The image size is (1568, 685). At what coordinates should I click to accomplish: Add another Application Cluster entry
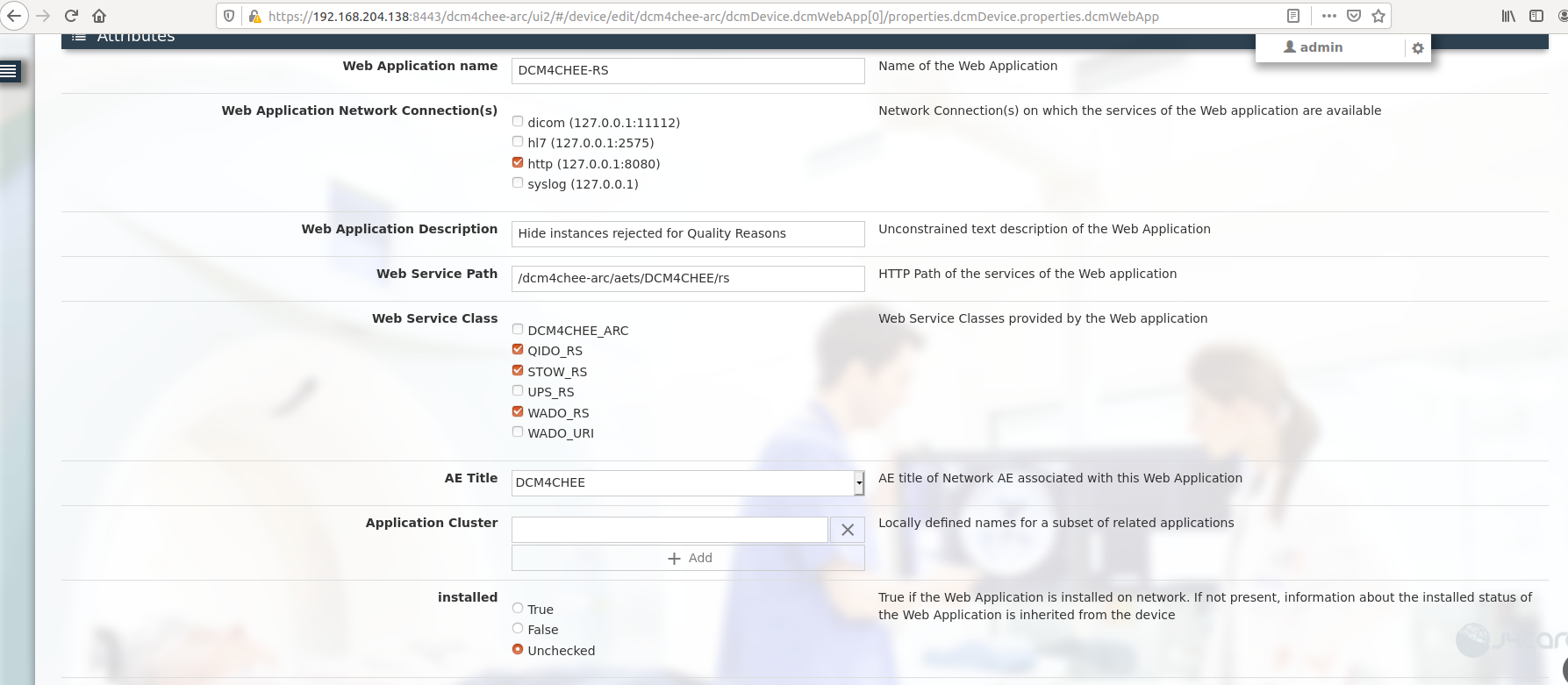point(688,558)
